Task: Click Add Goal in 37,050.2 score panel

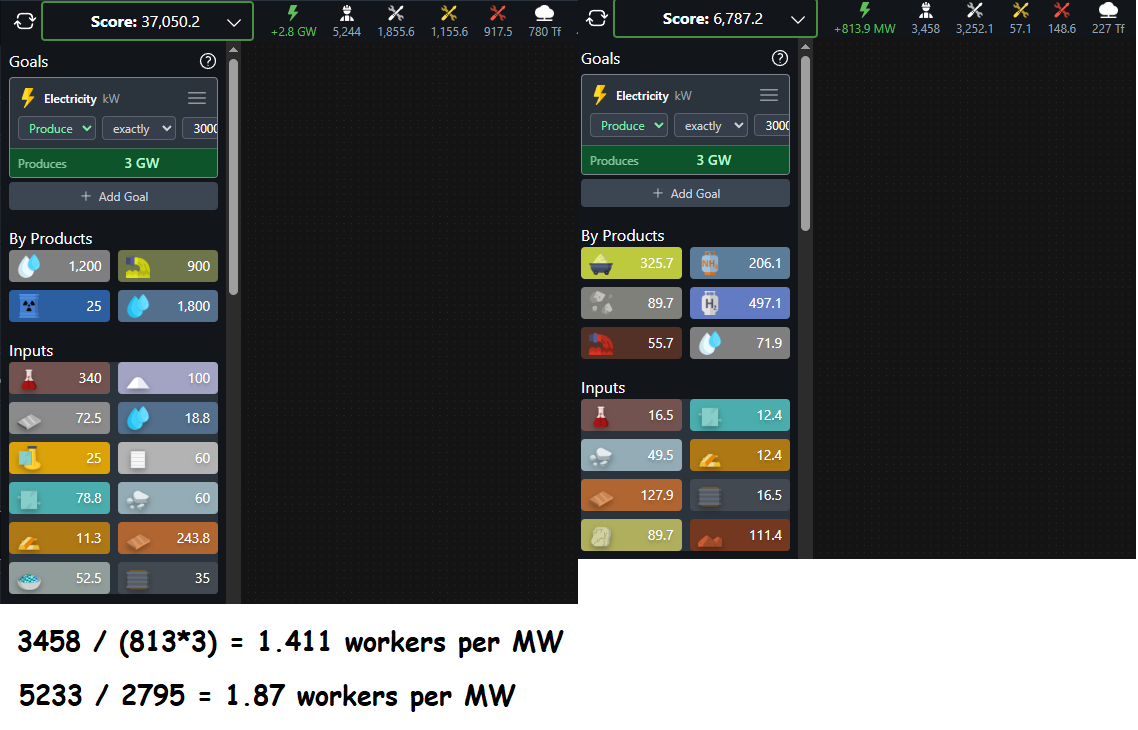Action: click(113, 197)
